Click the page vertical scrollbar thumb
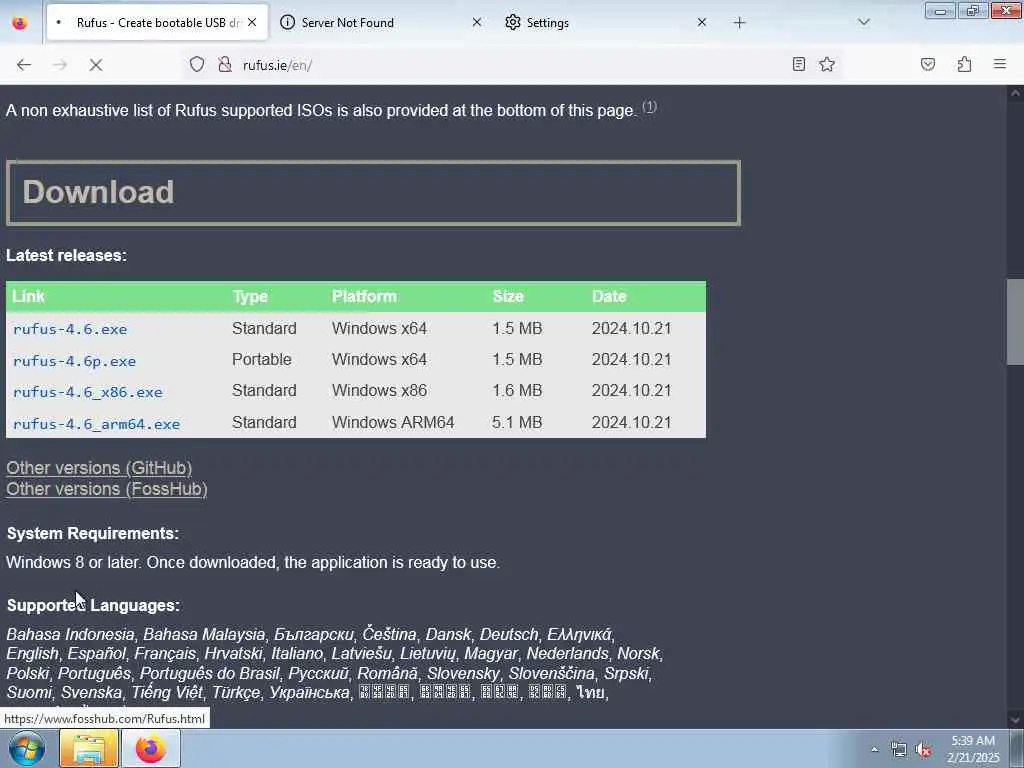The height and width of the screenshot is (768, 1024). click(x=1015, y=322)
